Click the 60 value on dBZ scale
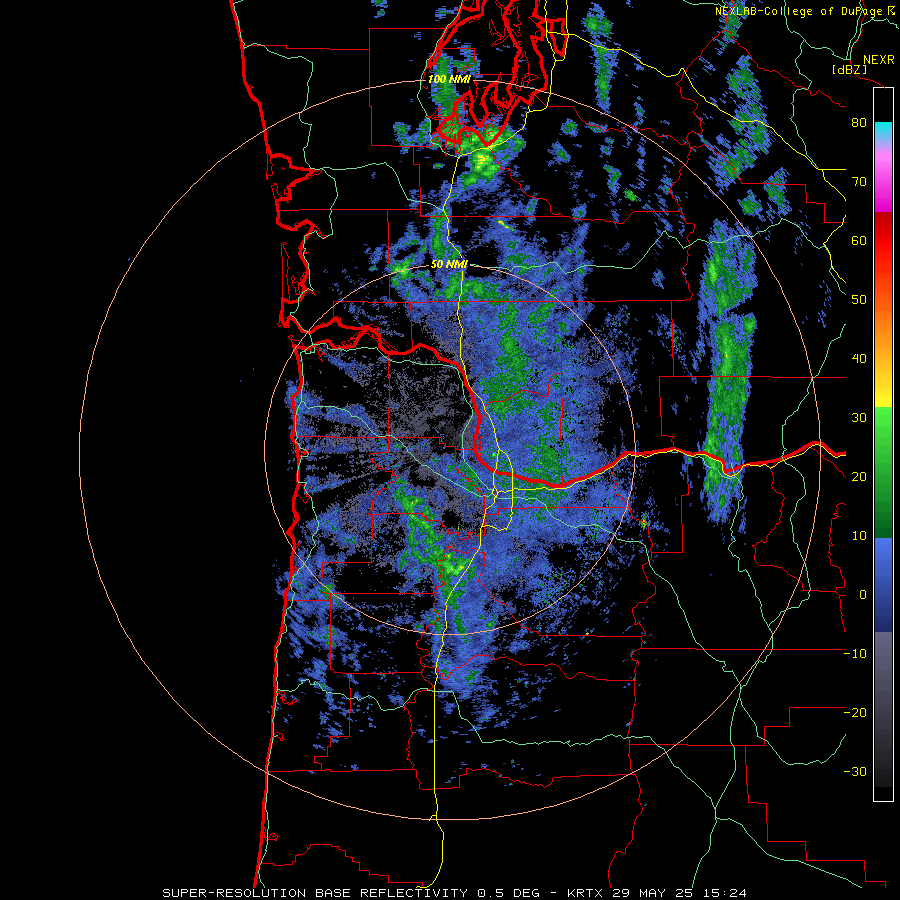 [859, 241]
